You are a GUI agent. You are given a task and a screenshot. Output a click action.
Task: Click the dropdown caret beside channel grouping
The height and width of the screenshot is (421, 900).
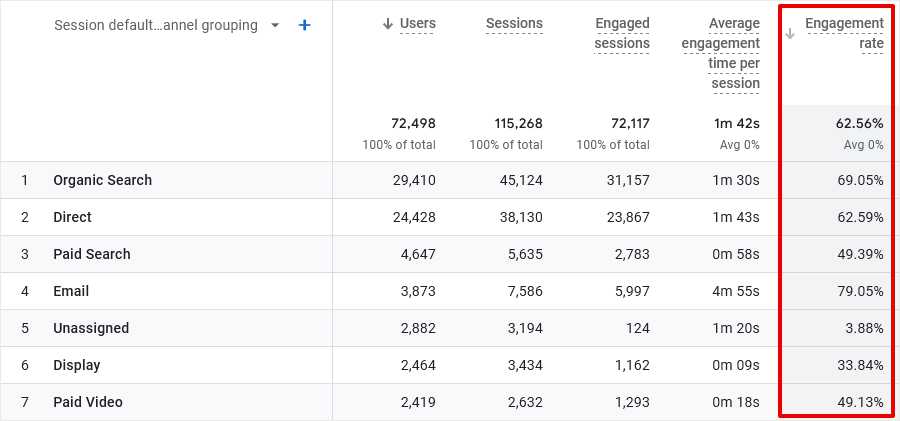(275, 25)
